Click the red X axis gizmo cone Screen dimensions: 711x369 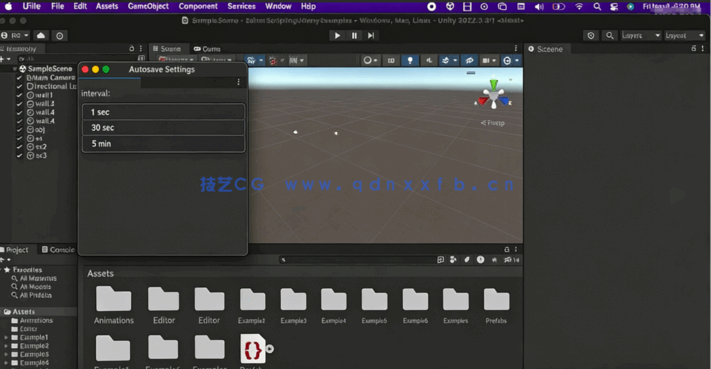point(483,102)
